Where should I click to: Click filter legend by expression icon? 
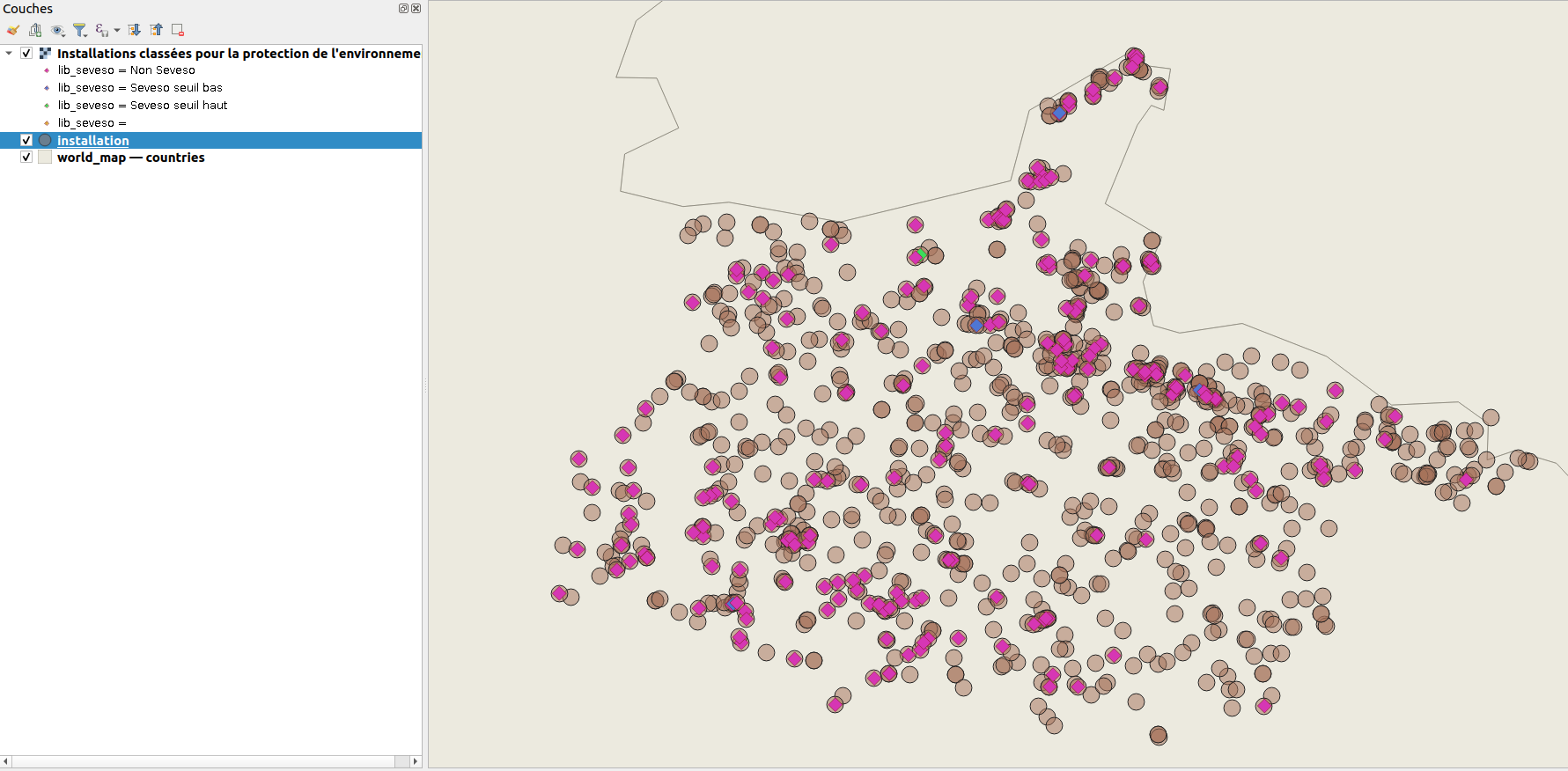pyautogui.click(x=102, y=30)
